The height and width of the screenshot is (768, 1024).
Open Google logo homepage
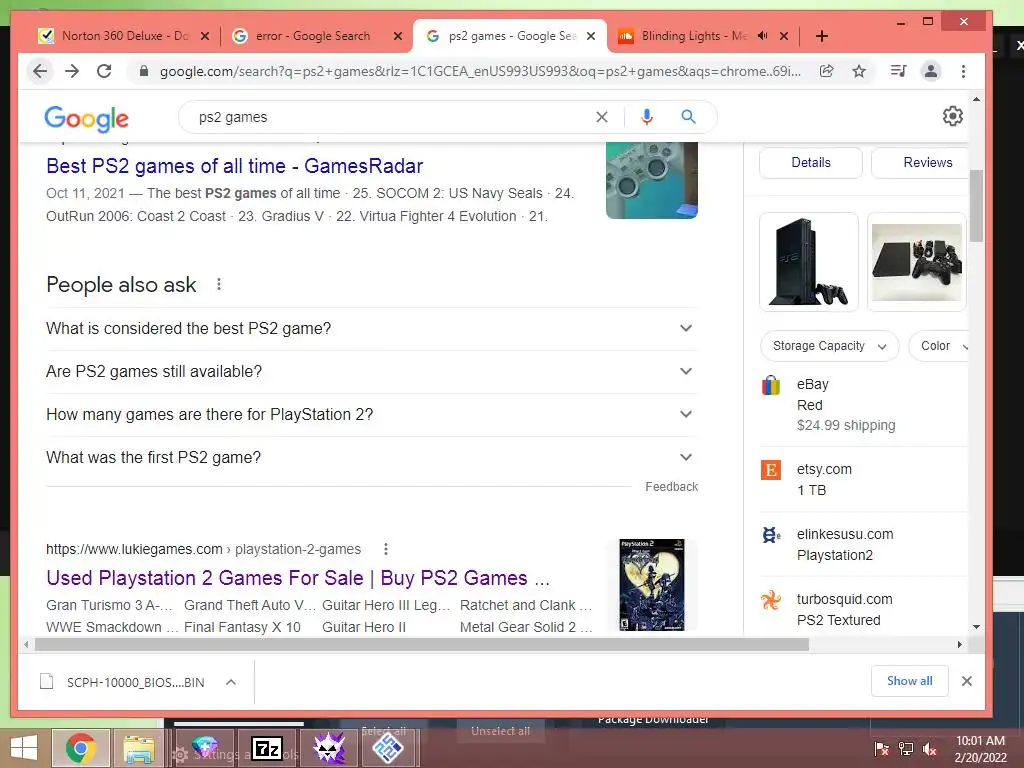86,118
